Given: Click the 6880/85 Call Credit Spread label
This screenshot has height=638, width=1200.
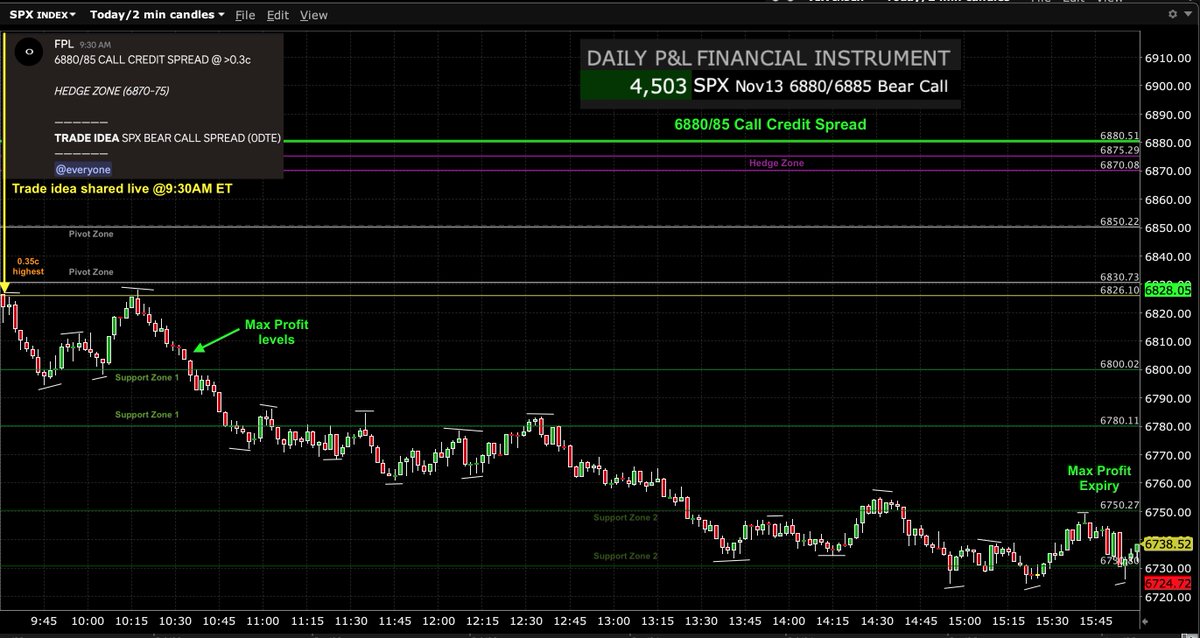Looking at the screenshot, I should (768, 124).
